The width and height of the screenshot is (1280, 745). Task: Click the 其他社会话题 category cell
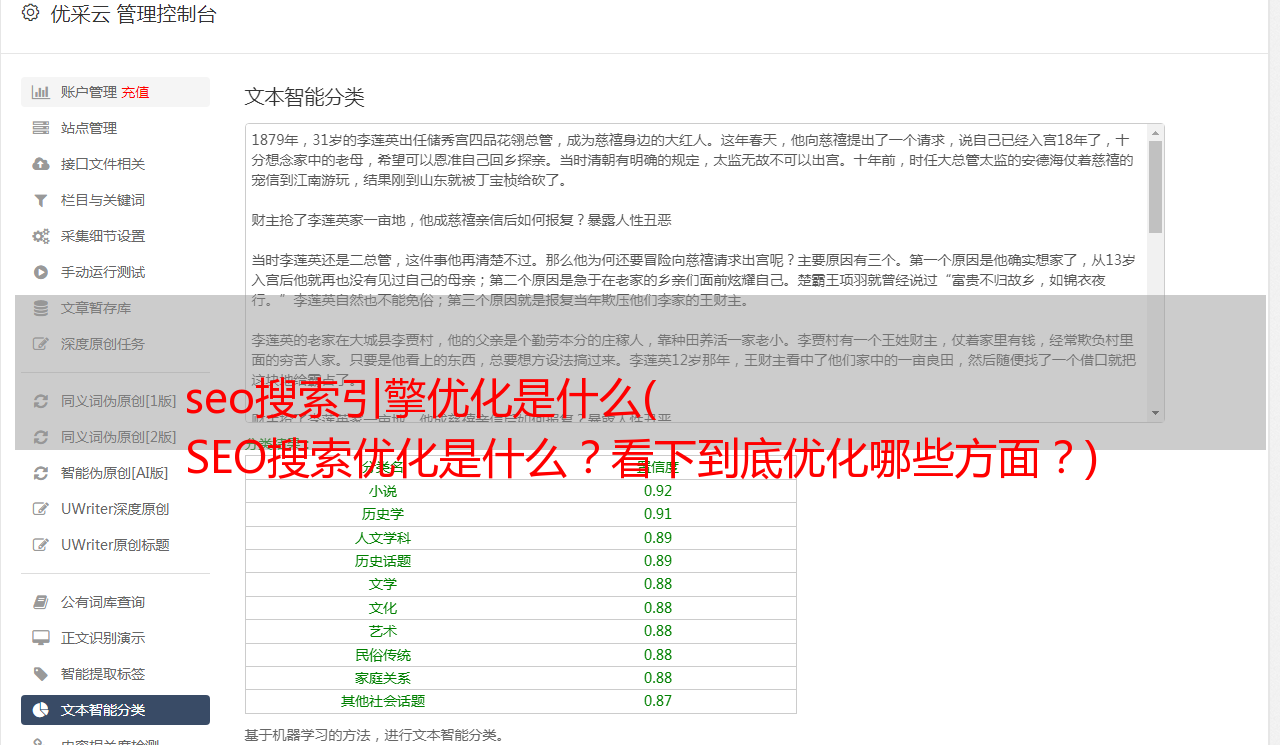click(383, 701)
